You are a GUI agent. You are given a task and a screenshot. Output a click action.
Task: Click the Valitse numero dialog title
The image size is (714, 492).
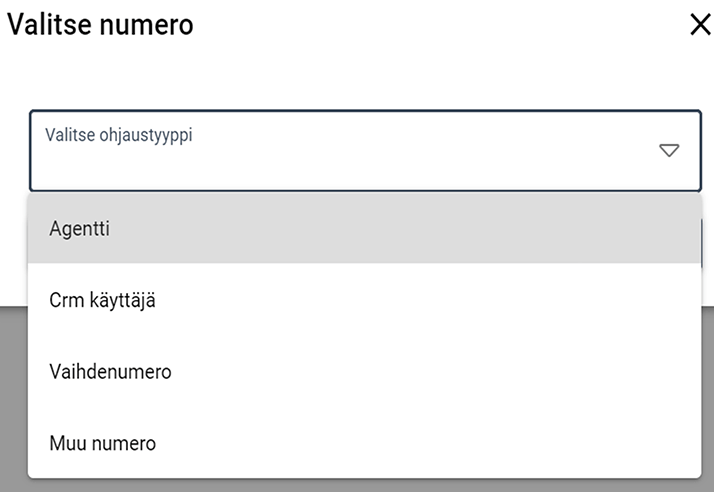point(100,25)
